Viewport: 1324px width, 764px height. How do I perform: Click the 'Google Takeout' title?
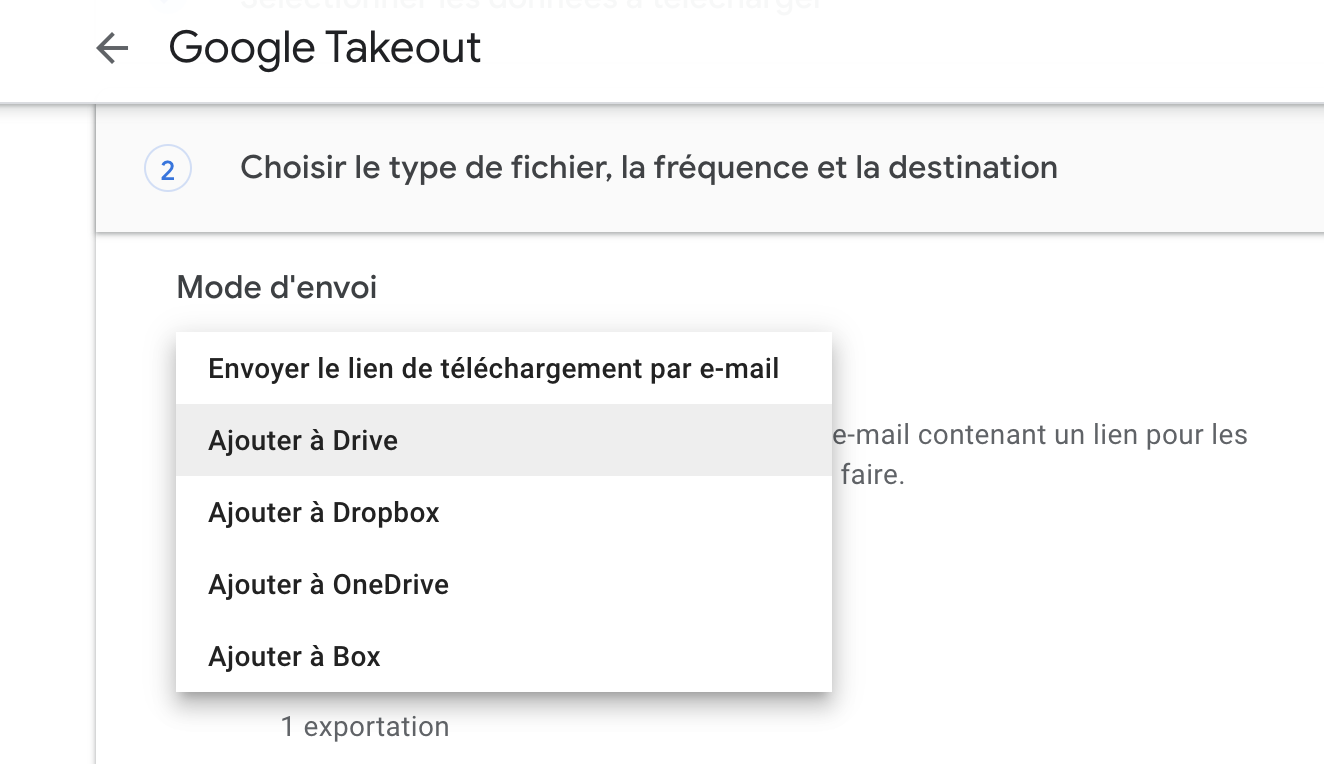[324, 47]
